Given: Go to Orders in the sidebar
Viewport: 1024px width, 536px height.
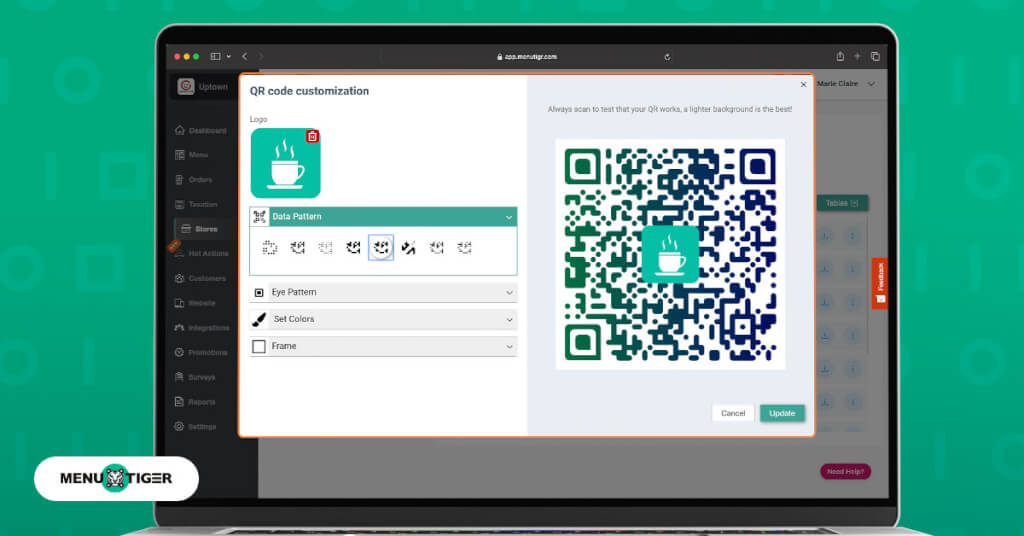Looking at the screenshot, I should point(193,180).
